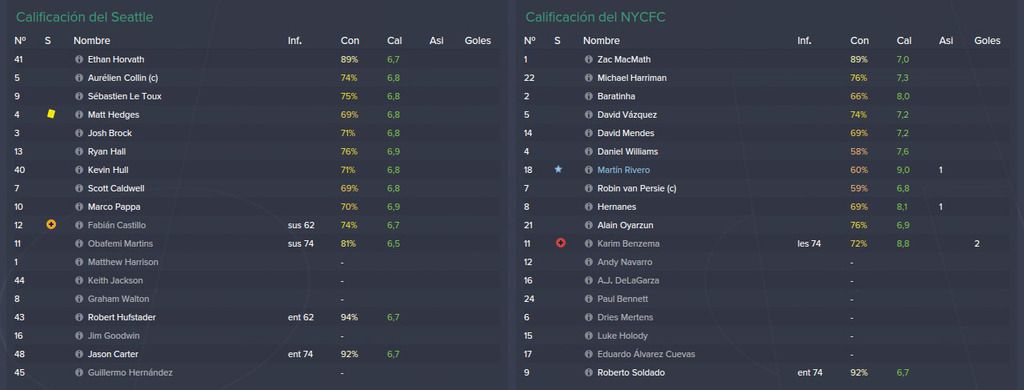
Task: Click Calificación del NYCFC panel title
Action: pyautogui.click(x=595, y=17)
